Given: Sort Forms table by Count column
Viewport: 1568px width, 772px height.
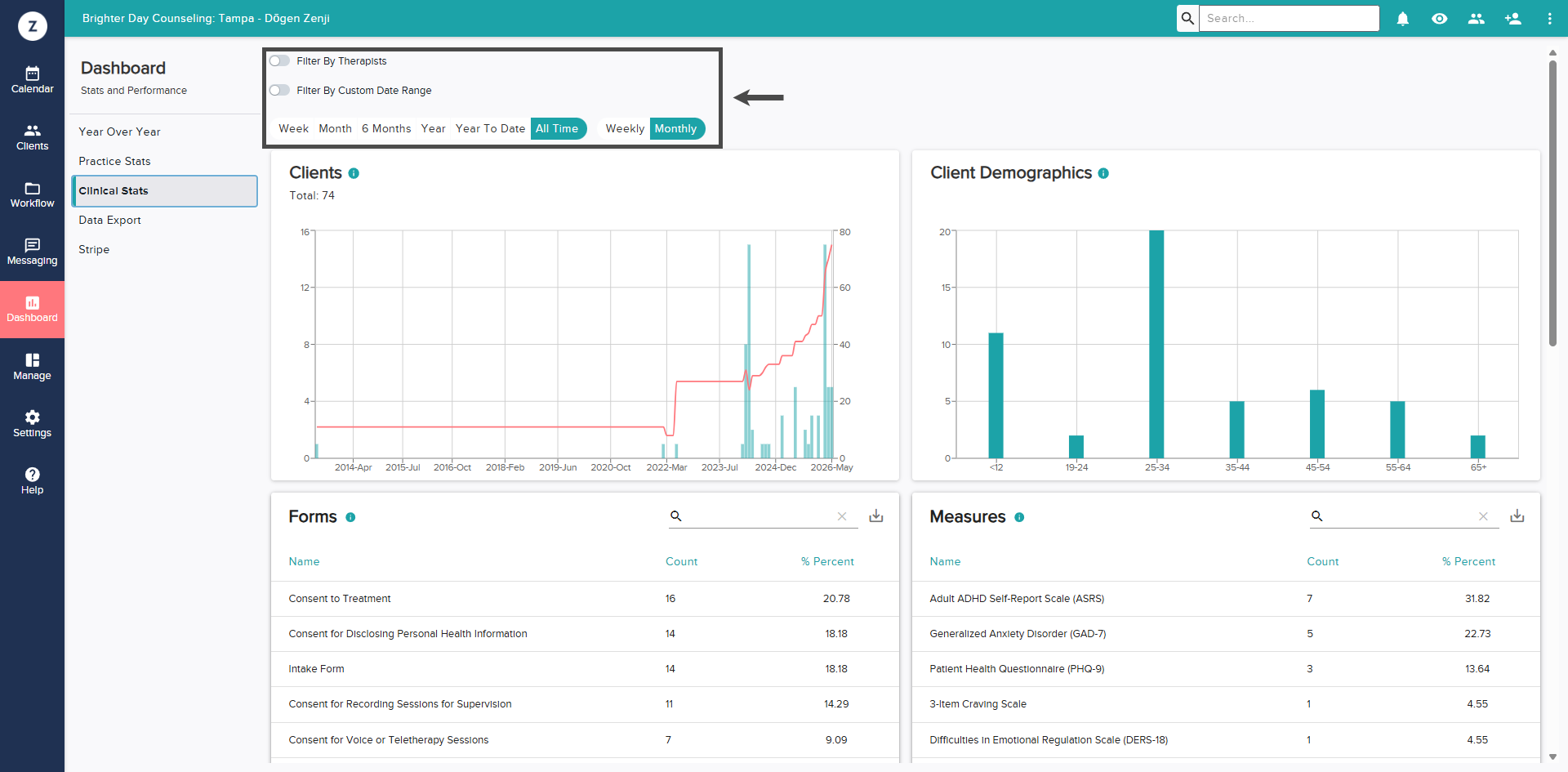Looking at the screenshot, I should (681, 561).
